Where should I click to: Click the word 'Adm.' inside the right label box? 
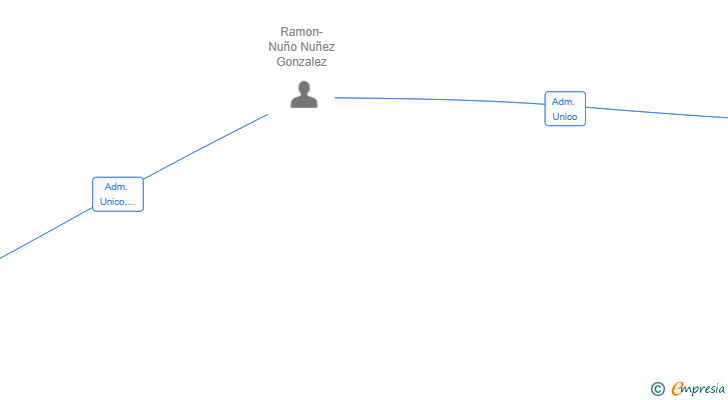click(563, 102)
